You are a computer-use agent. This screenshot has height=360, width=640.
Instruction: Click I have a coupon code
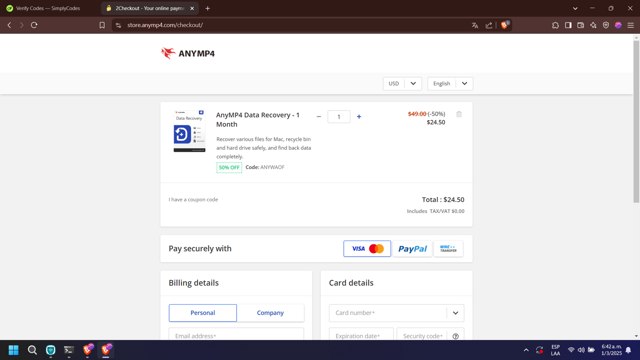[x=193, y=200]
